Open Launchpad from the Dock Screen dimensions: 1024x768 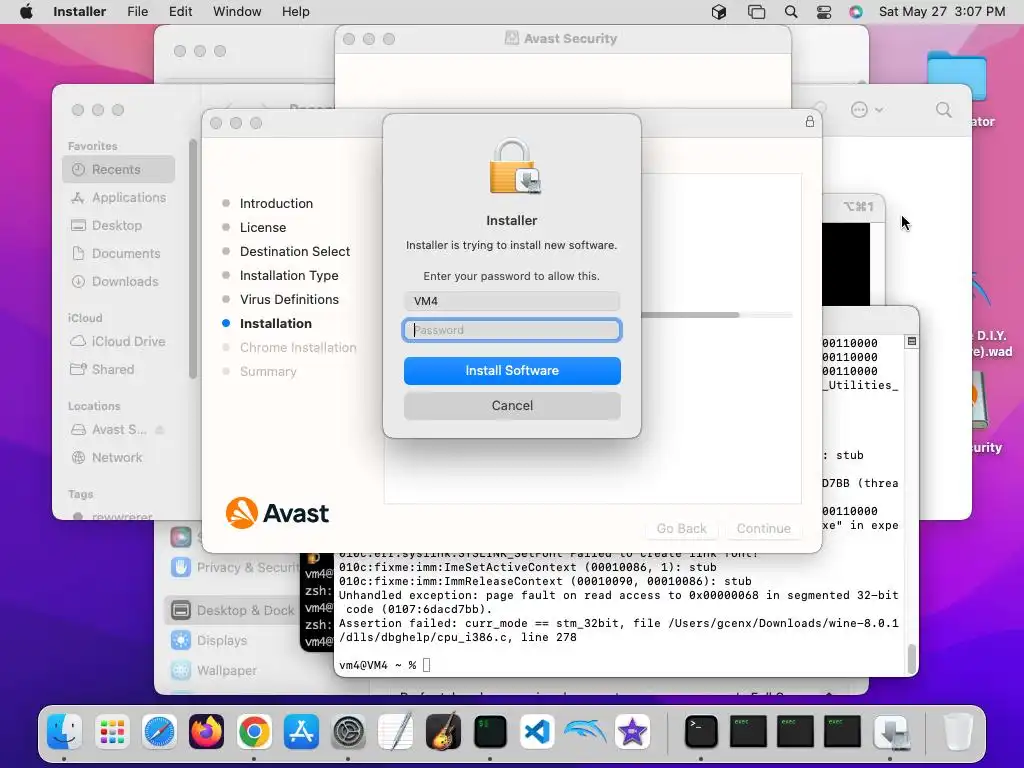click(x=112, y=731)
